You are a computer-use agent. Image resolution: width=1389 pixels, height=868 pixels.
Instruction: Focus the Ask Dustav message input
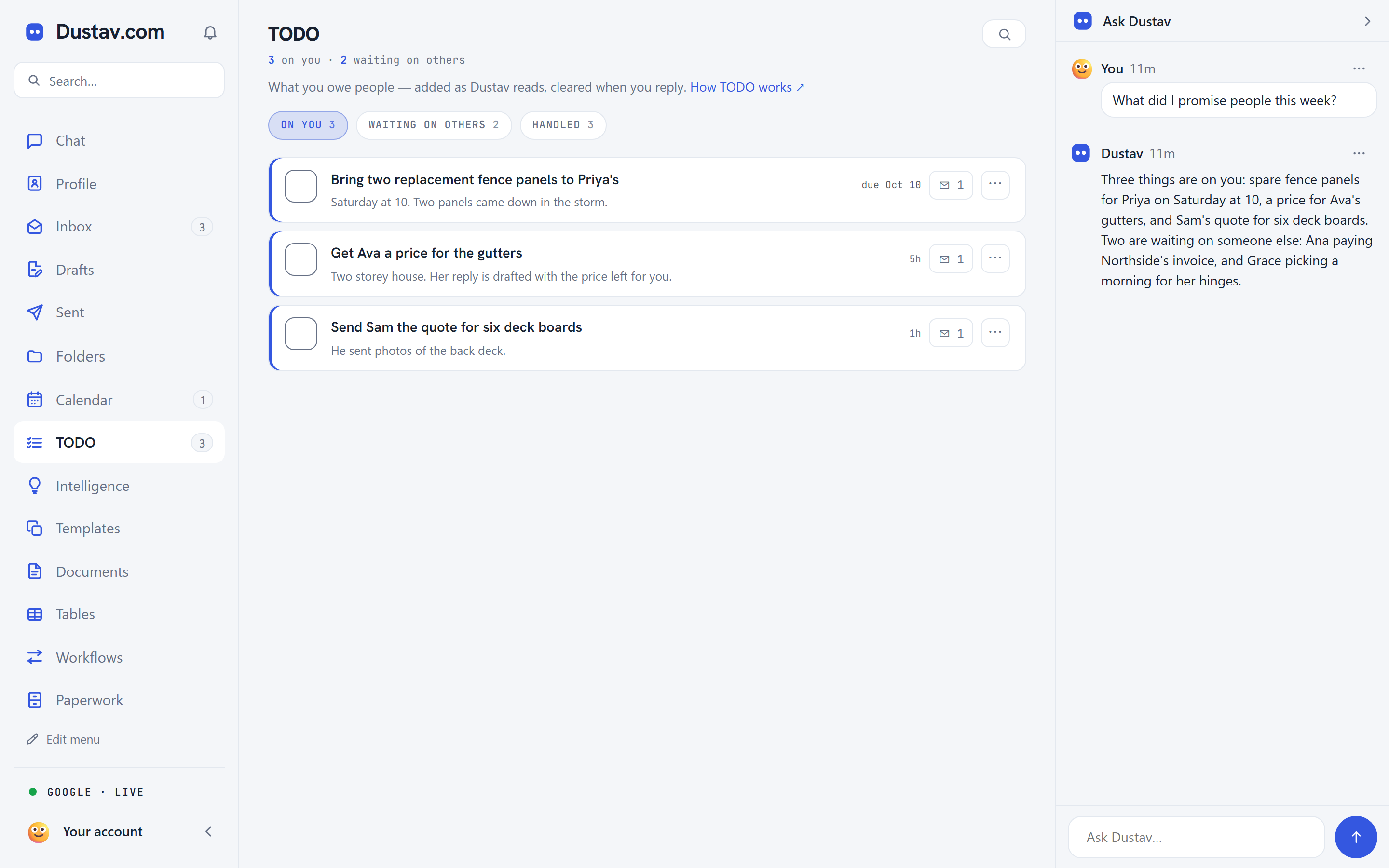[x=1196, y=837]
